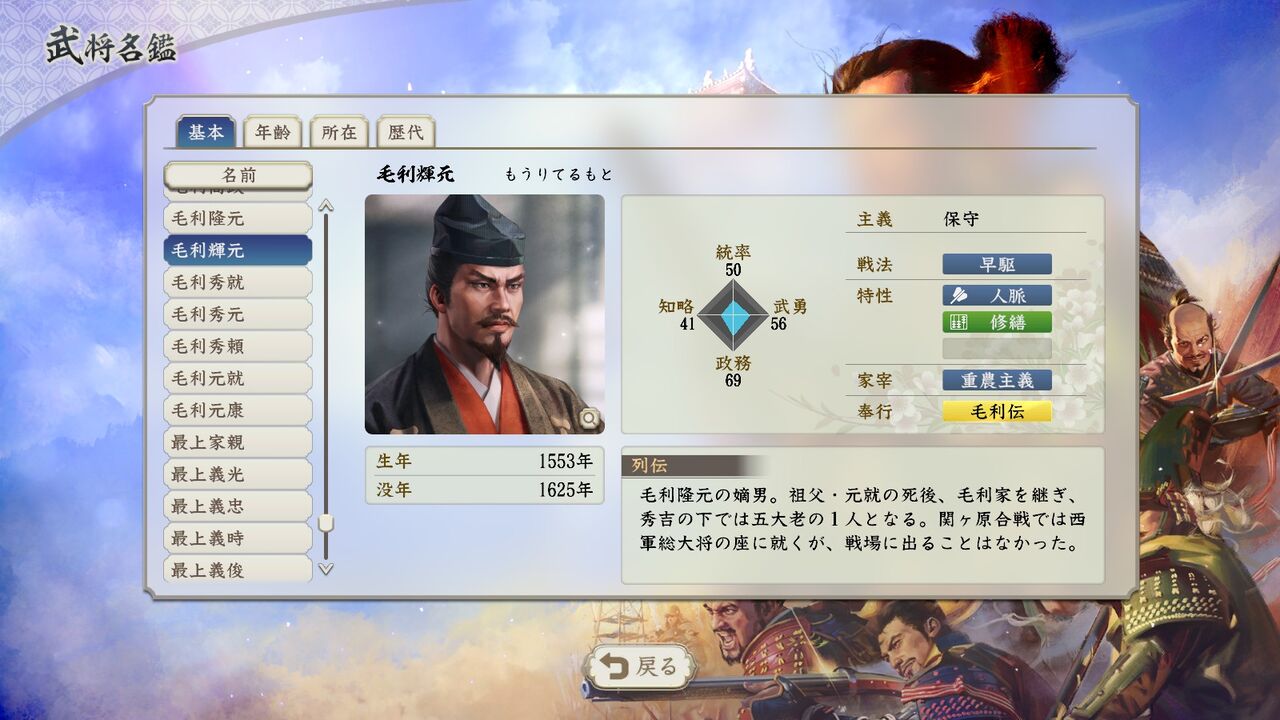Click the yellow 毛利伝 badge
The width and height of the screenshot is (1280, 720).
(x=997, y=411)
